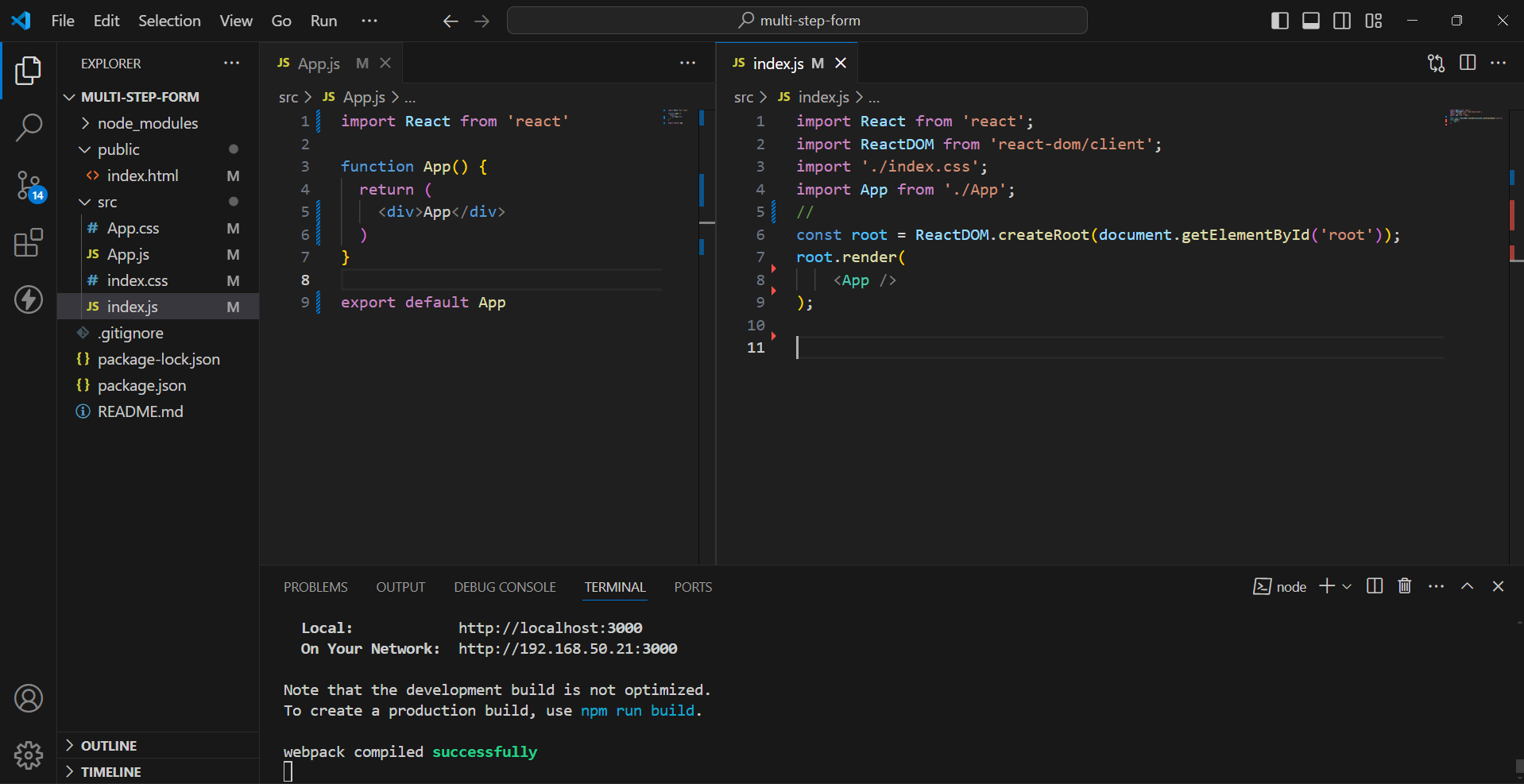The image size is (1524, 784).
Task: Switch to the OUTPUT panel tab
Action: (400, 587)
